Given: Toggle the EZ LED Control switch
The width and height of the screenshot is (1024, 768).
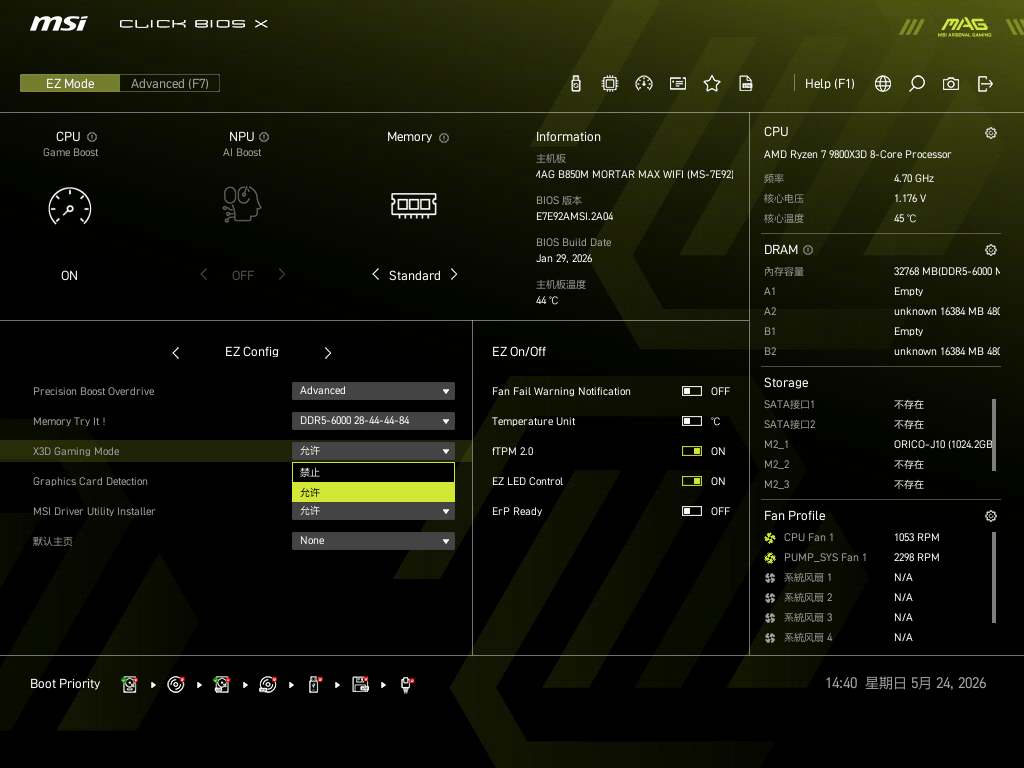Looking at the screenshot, I should pos(692,481).
